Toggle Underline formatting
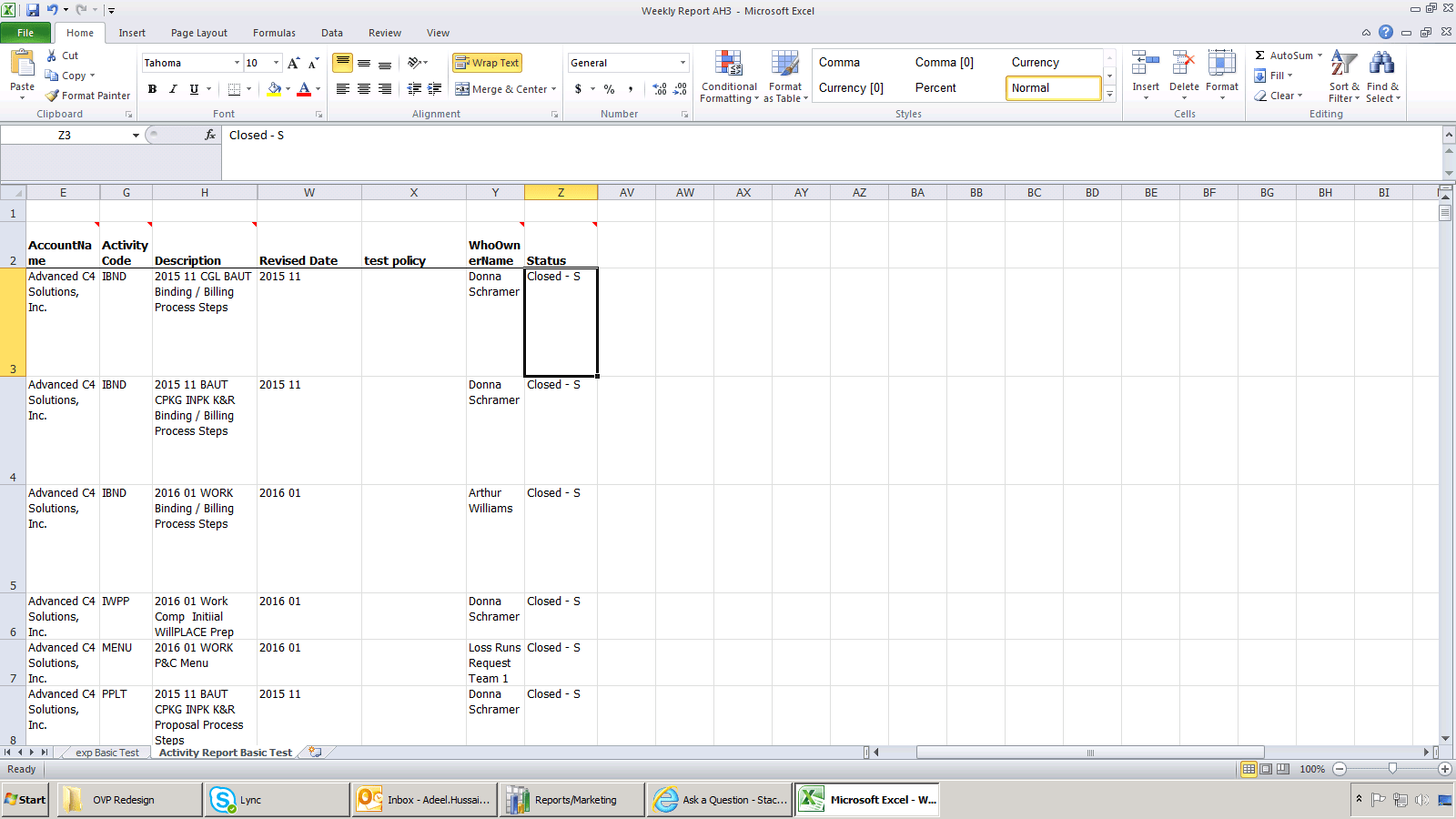Viewport: 1456px width, 819px height. pyautogui.click(x=194, y=89)
